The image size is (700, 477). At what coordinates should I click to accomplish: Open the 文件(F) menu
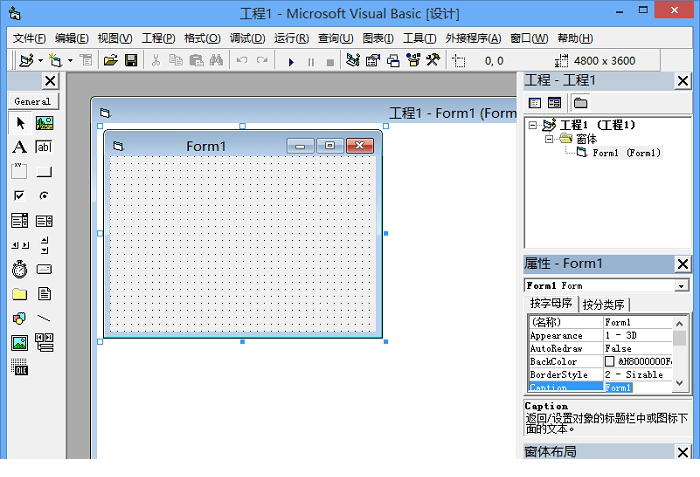(x=29, y=38)
